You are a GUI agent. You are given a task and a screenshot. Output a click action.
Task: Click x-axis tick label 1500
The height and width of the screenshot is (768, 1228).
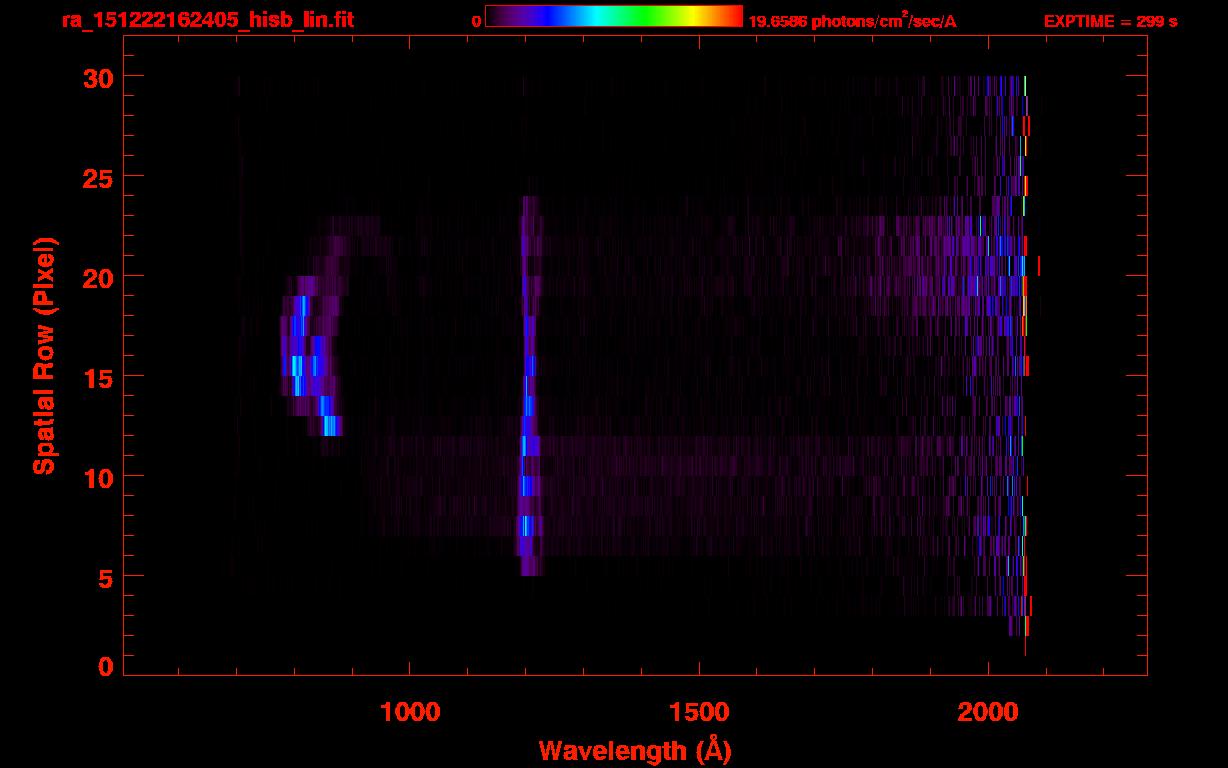click(x=698, y=712)
